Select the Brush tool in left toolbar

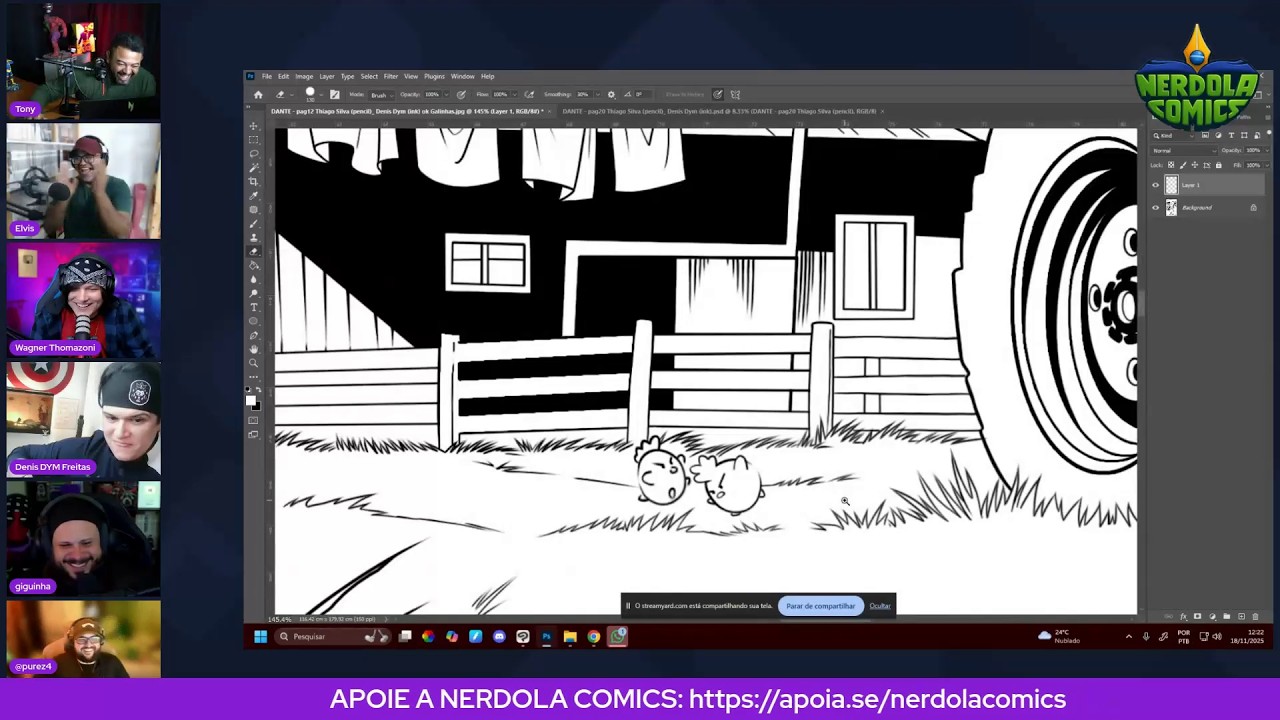coord(253,224)
